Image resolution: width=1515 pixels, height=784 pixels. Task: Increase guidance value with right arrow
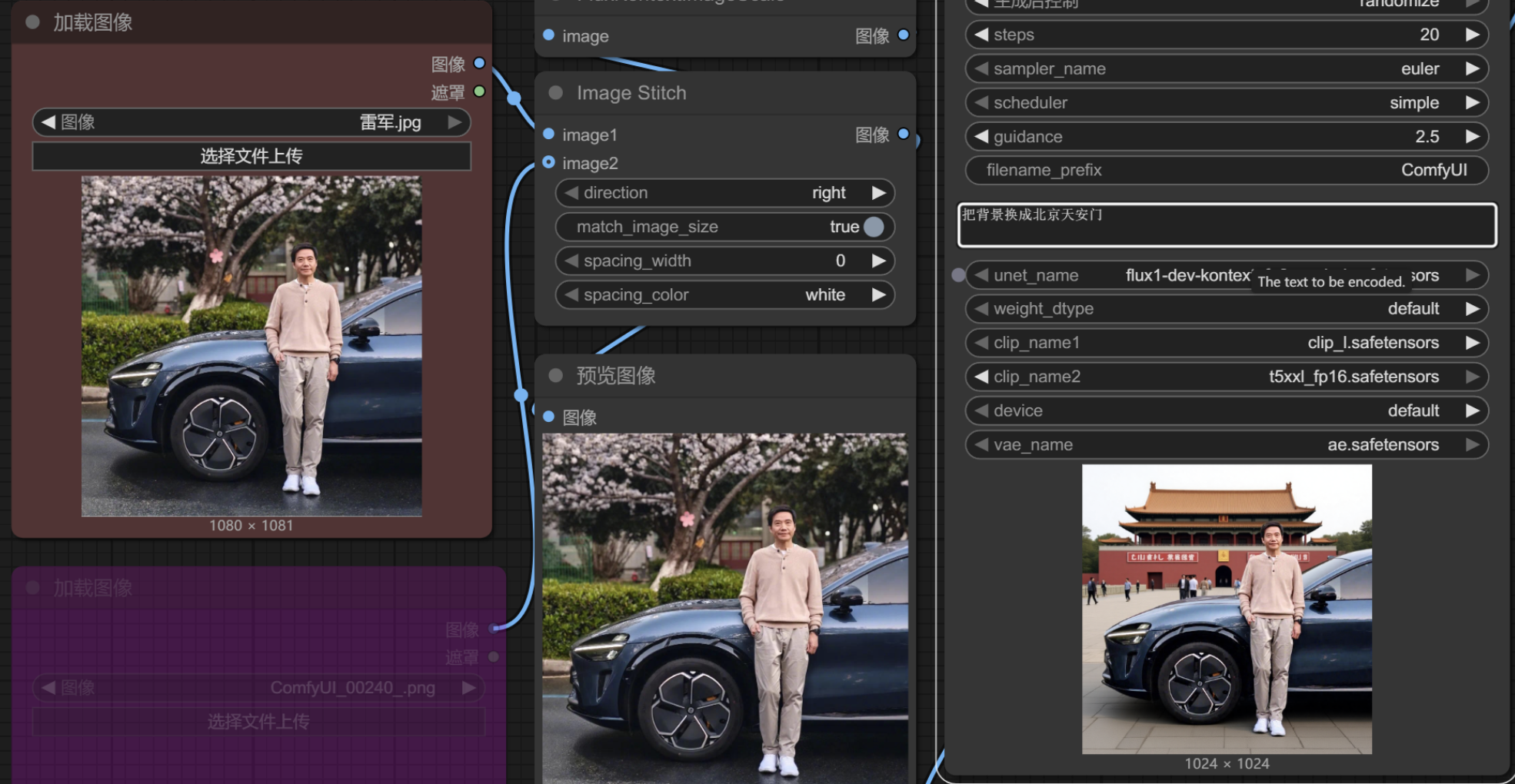(x=1472, y=137)
